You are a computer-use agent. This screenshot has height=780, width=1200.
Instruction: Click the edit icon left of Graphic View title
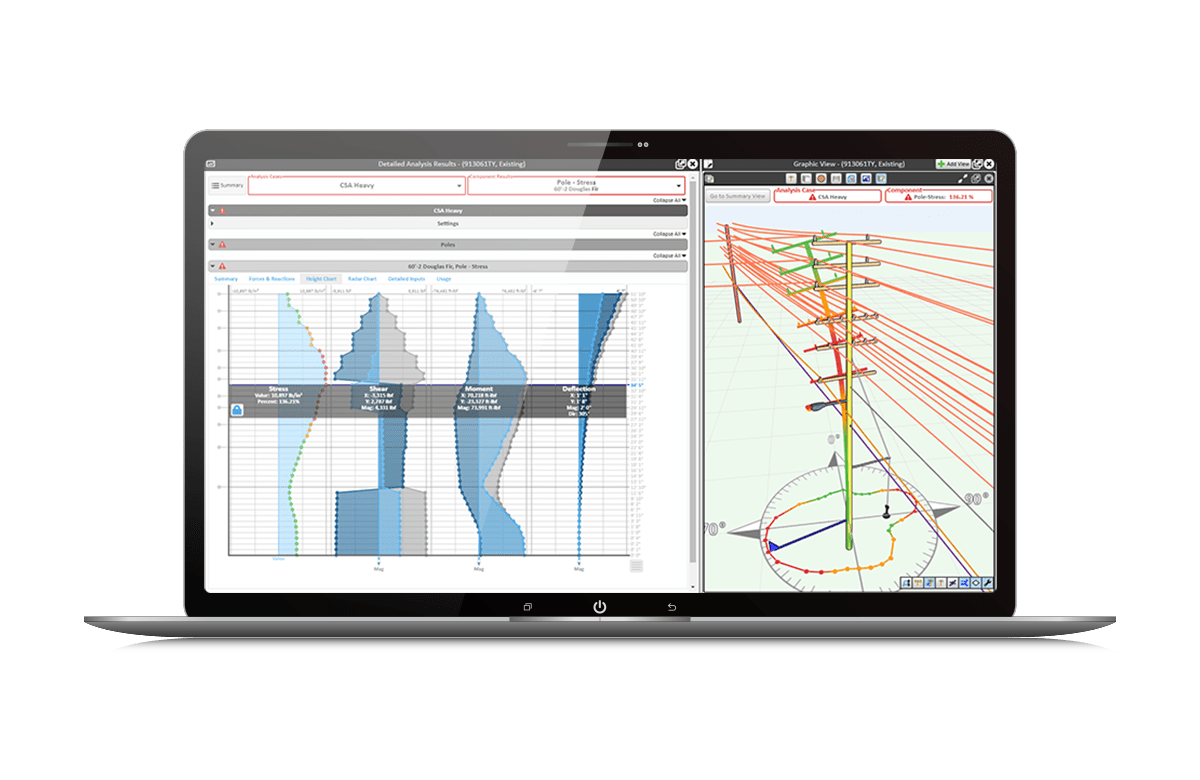click(x=709, y=163)
